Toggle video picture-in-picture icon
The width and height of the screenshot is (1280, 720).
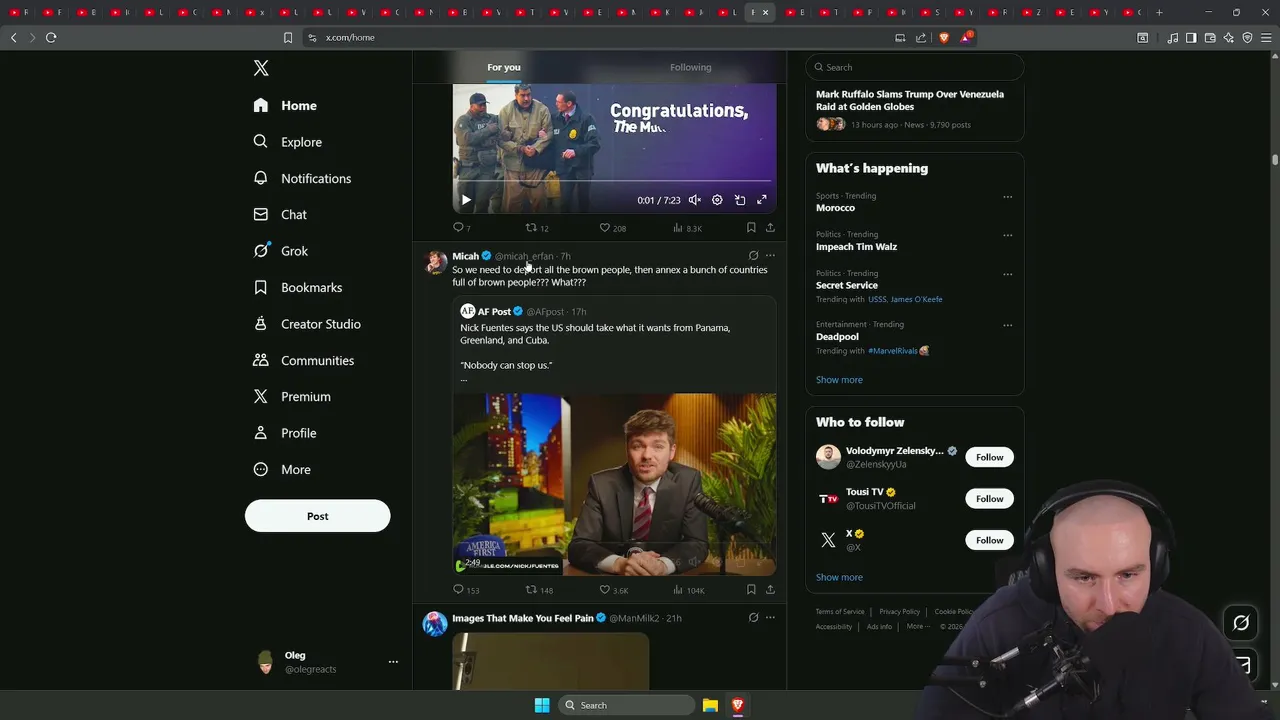coord(740,200)
